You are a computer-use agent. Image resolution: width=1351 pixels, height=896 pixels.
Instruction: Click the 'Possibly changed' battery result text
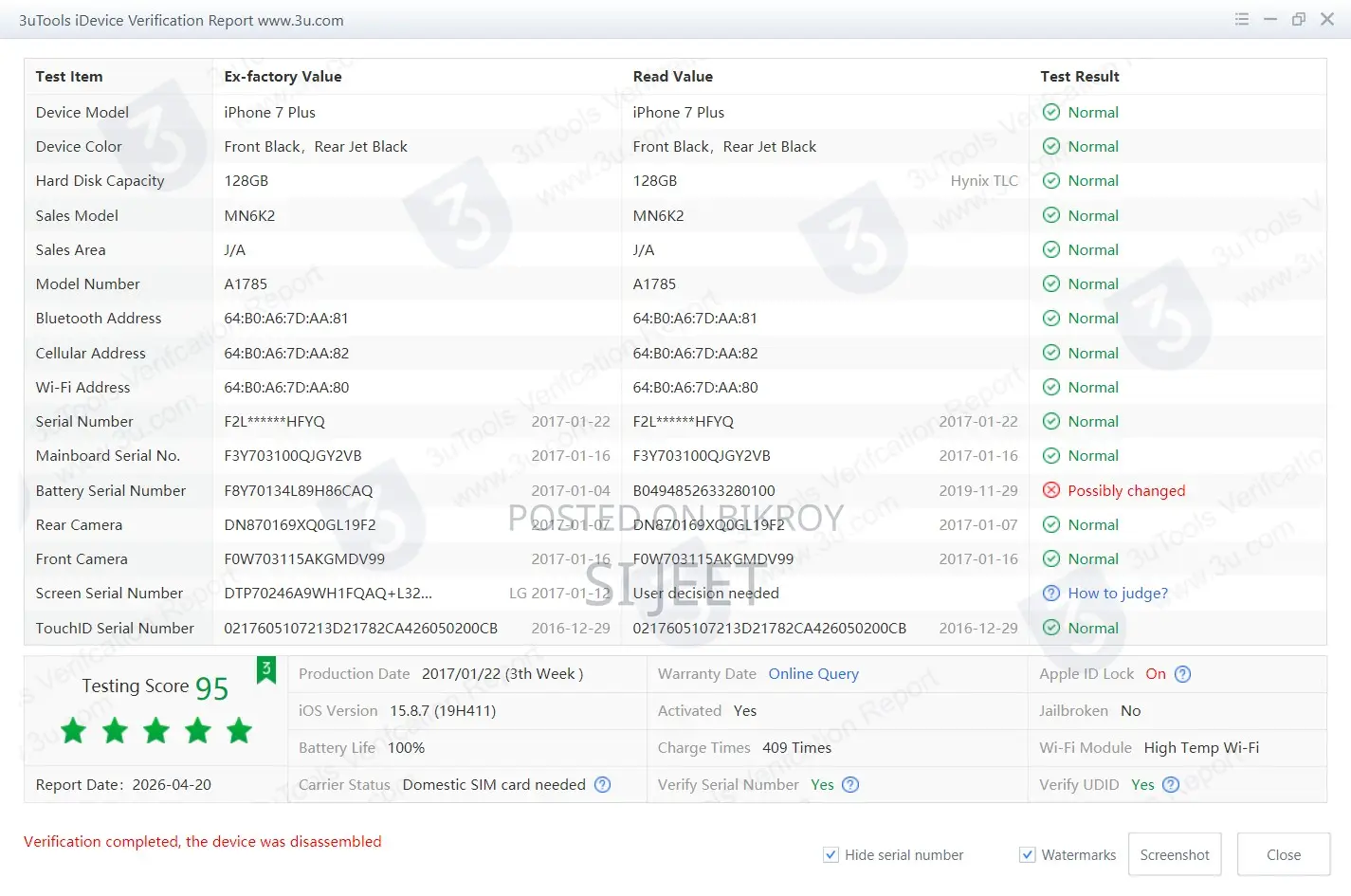(x=1126, y=491)
